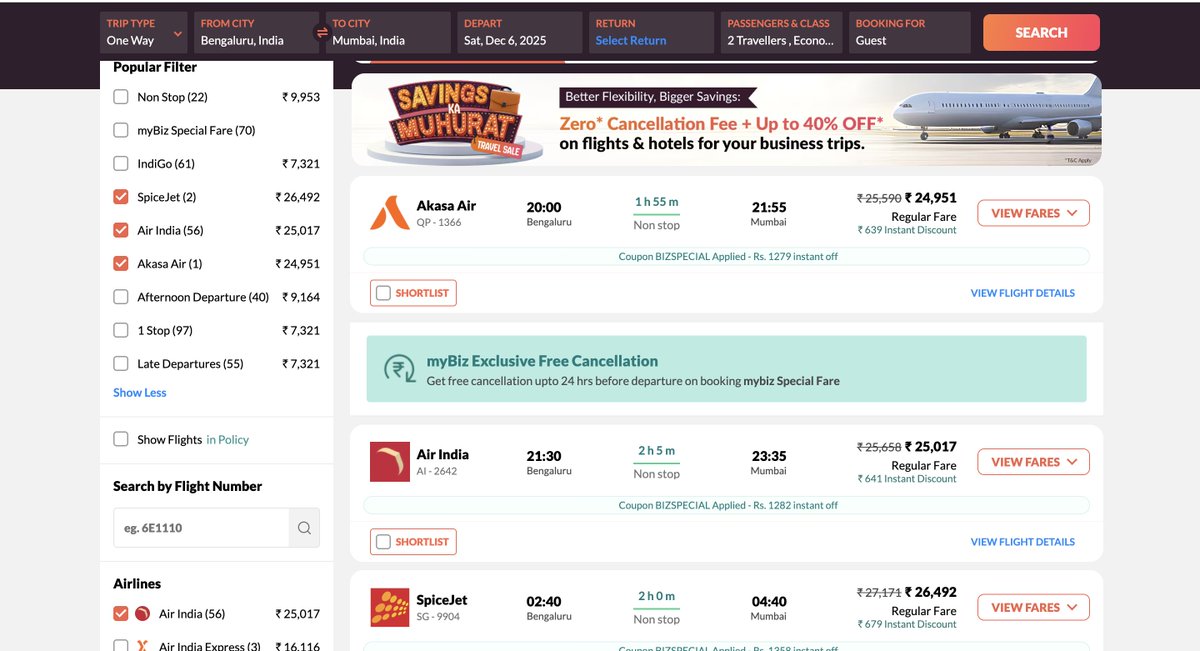This screenshot has height=651, width=1200.
Task: Click Air India price ₹ 25,017 in results
Action: (930, 447)
